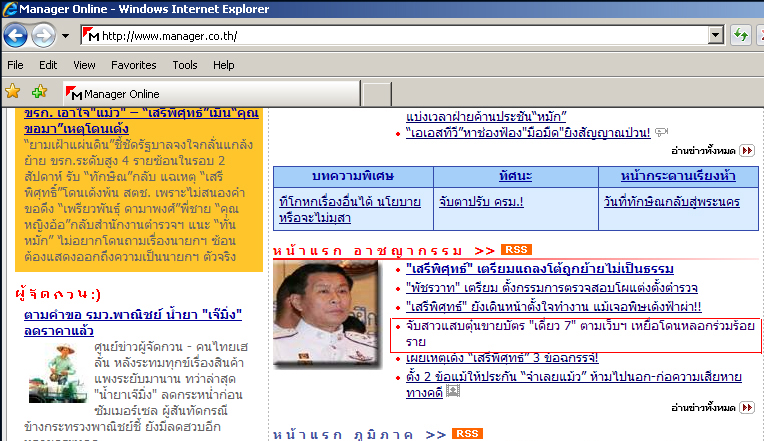This screenshot has height=441, width=764.
Task: Open article ตามคำขอ รมว.พาณิชย์ น้ำยา "เจ๊มิ่ง"
Action: 133,323
